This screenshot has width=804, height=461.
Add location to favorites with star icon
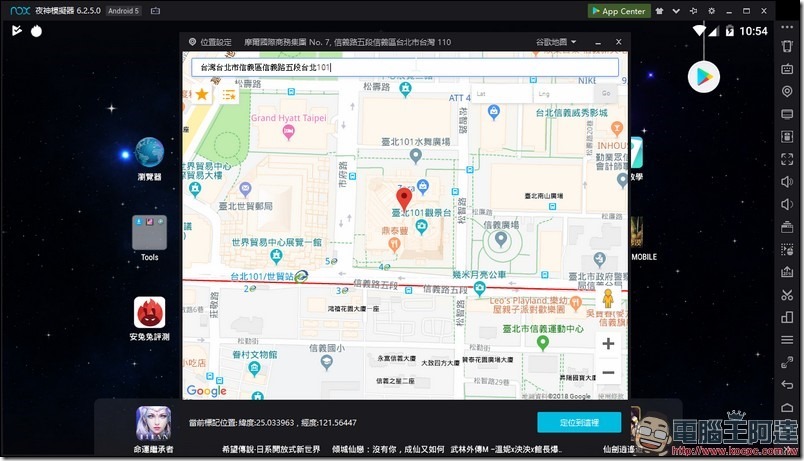pyautogui.click(x=202, y=94)
